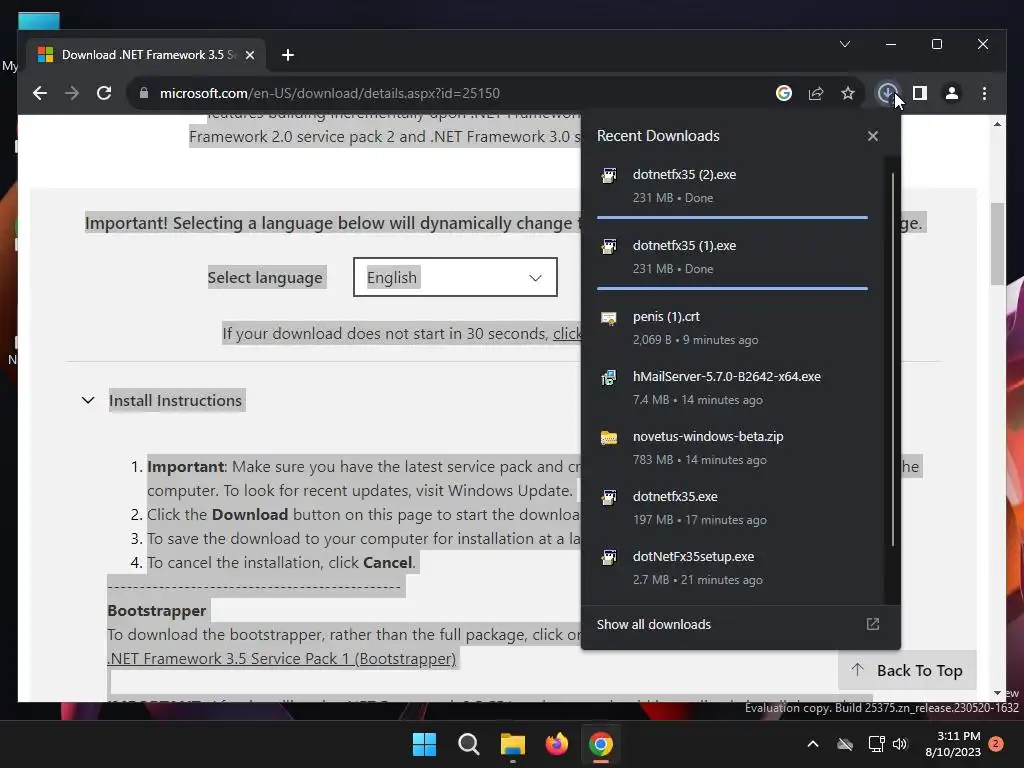Click Chrome icon on the taskbar
The width and height of the screenshot is (1024, 768).
click(x=601, y=744)
